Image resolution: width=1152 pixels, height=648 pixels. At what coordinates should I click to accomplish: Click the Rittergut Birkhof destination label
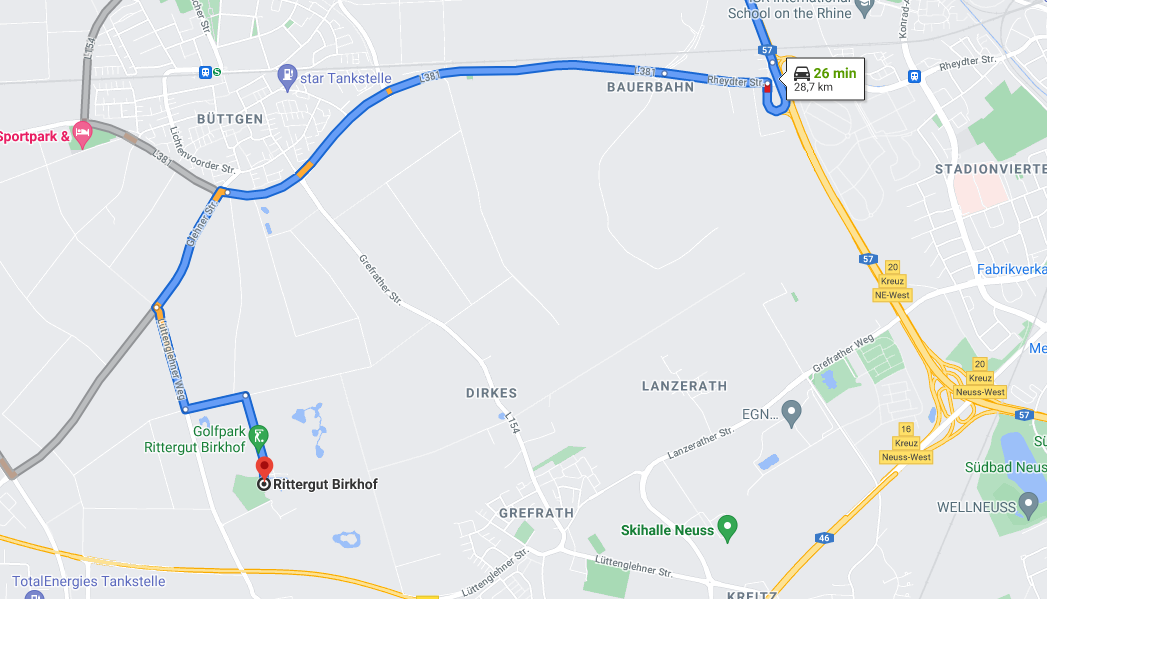(x=325, y=484)
